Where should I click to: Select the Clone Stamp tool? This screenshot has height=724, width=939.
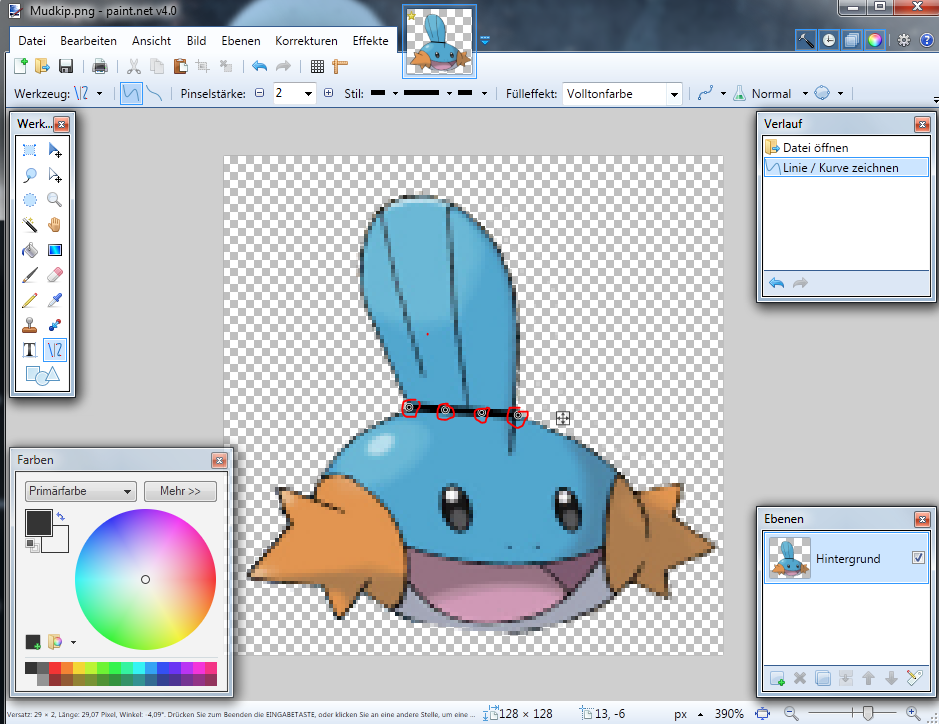(x=29, y=325)
